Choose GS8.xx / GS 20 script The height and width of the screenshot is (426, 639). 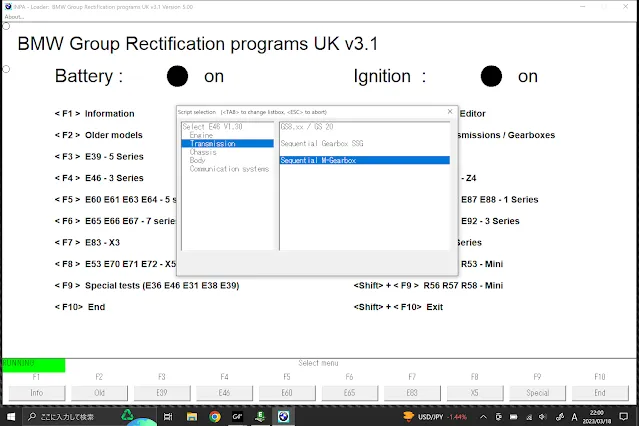click(x=307, y=127)
